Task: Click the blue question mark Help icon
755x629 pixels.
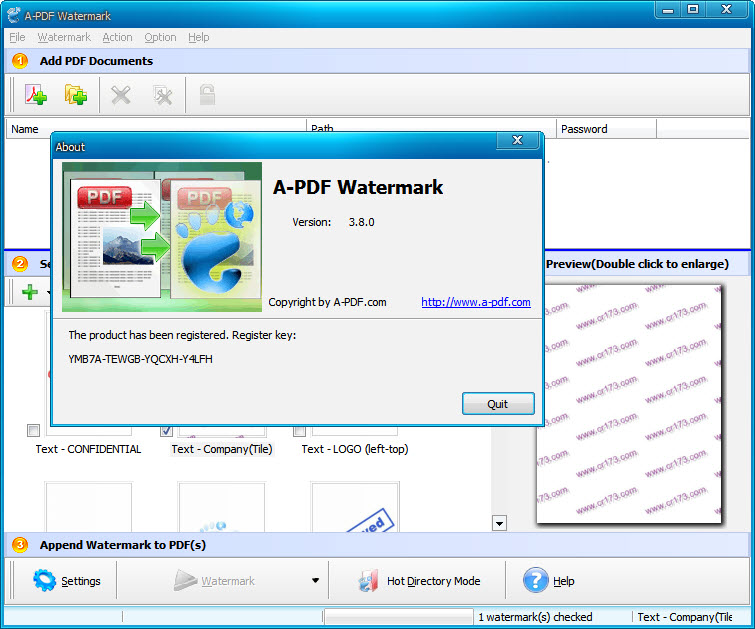Action: [x=535, y=580]
